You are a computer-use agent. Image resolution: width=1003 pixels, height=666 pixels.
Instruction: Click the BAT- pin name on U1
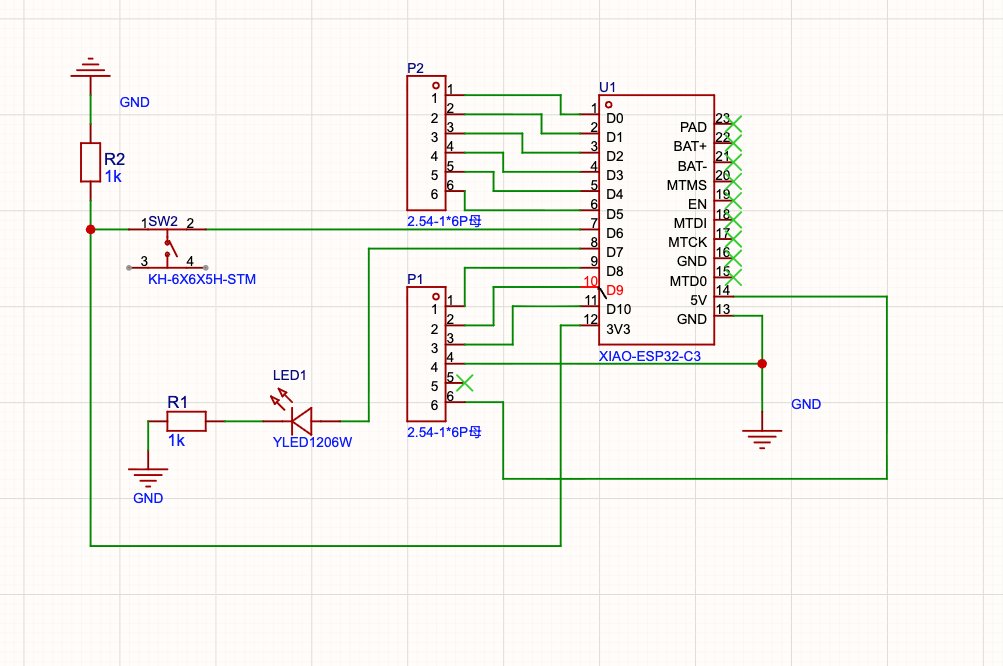coord(692,166)
